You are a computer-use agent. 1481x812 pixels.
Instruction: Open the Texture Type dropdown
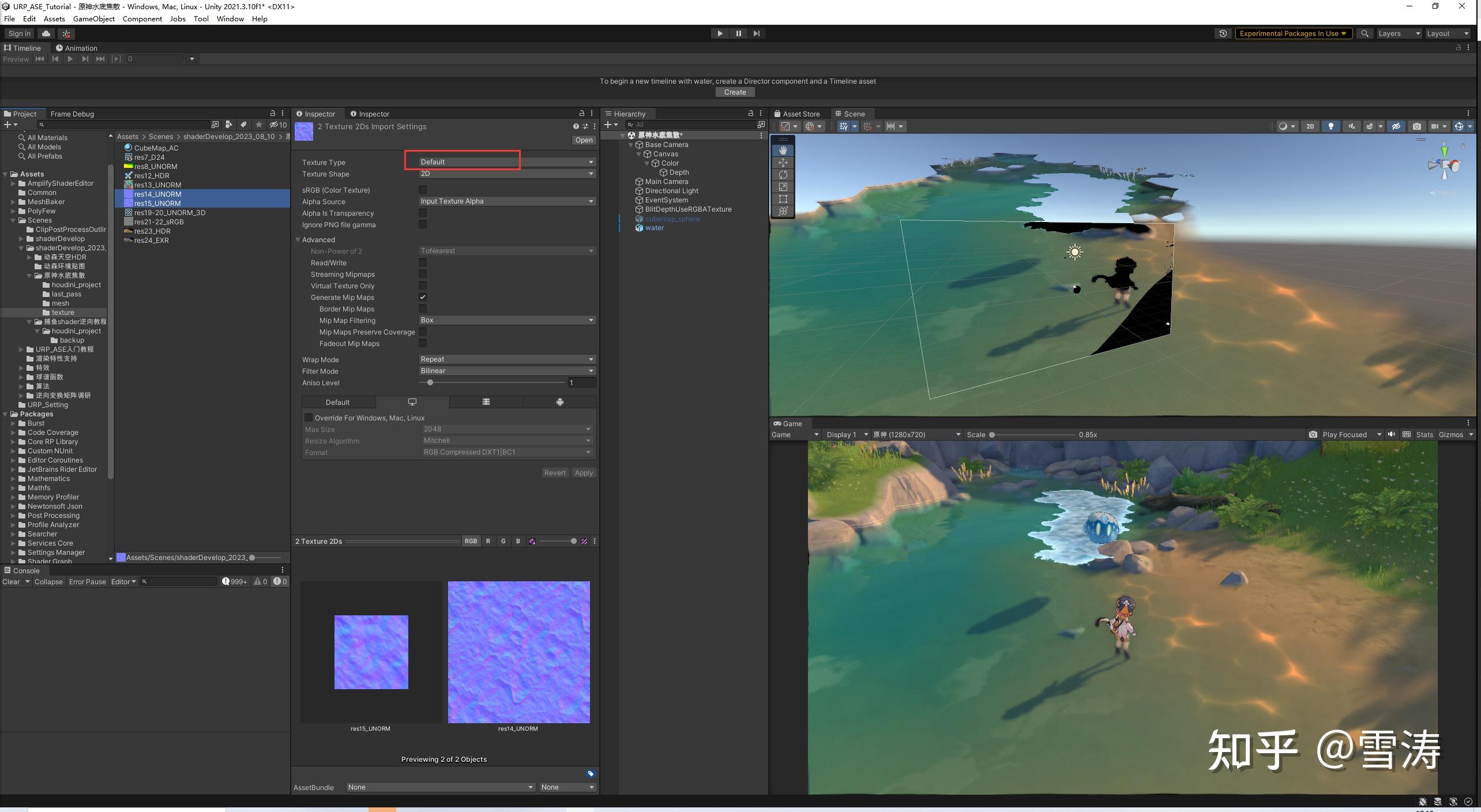point(507,162)
